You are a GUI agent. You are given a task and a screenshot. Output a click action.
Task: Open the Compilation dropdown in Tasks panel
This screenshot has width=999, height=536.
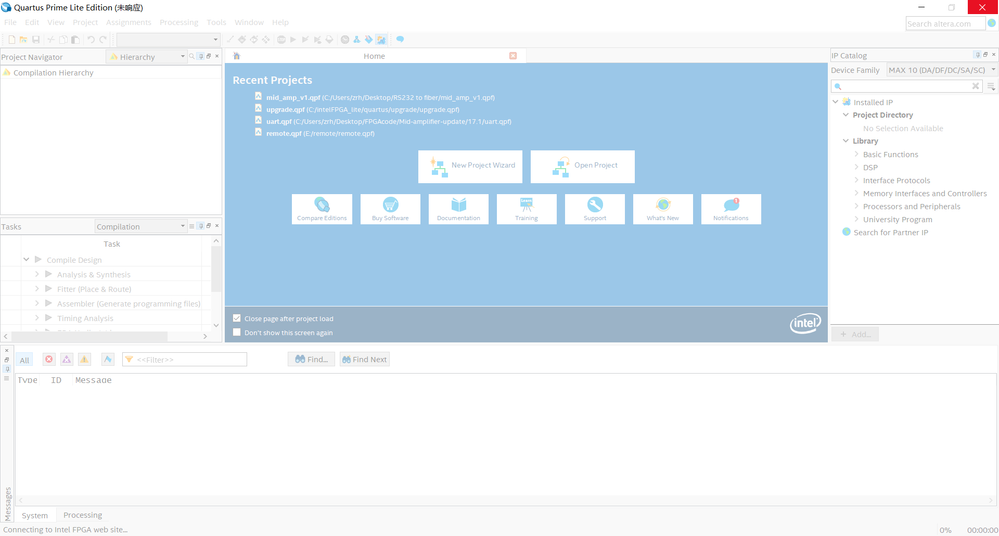click(140, 226)
